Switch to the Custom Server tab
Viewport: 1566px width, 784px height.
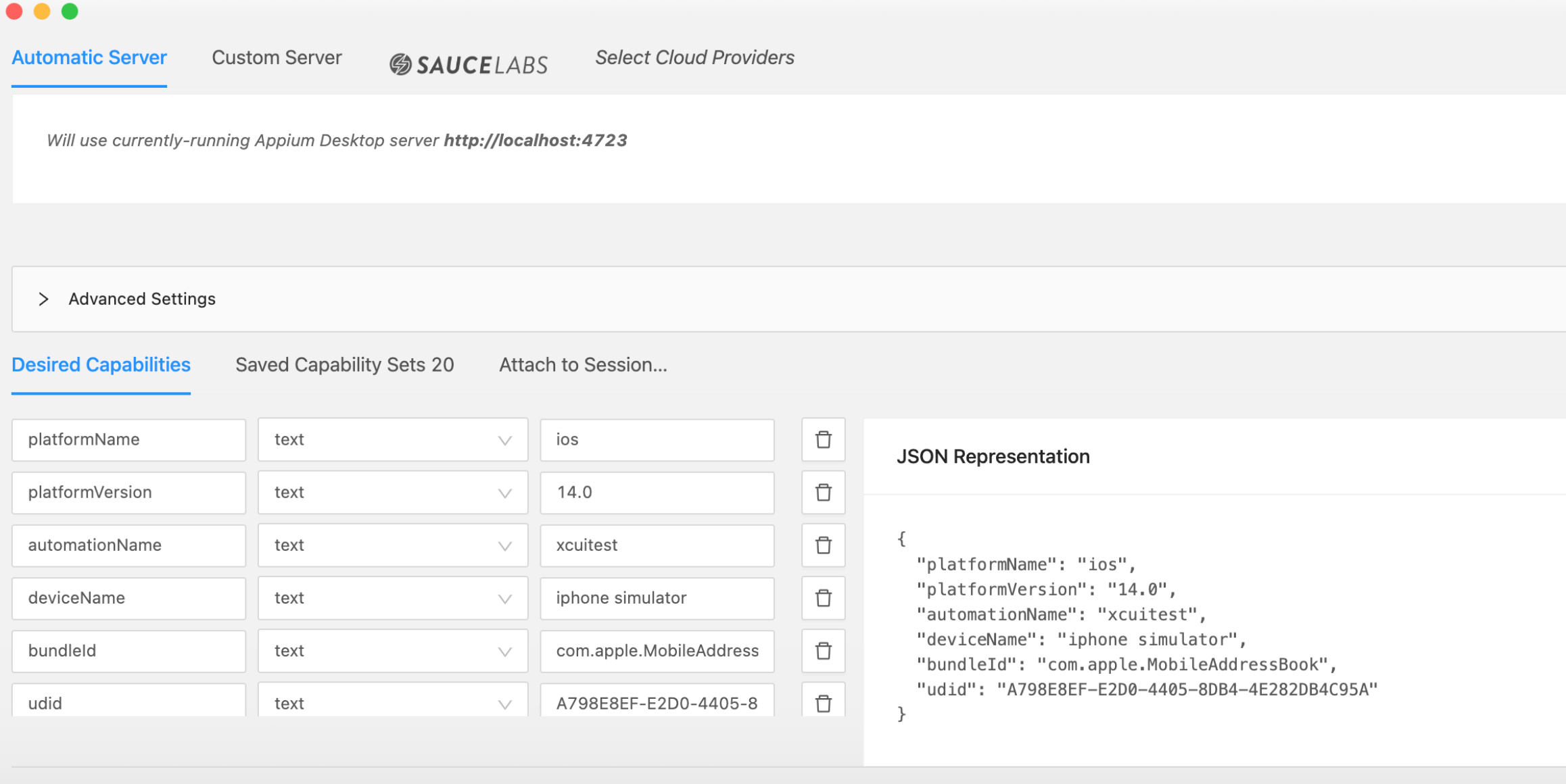tap(277, 57)
